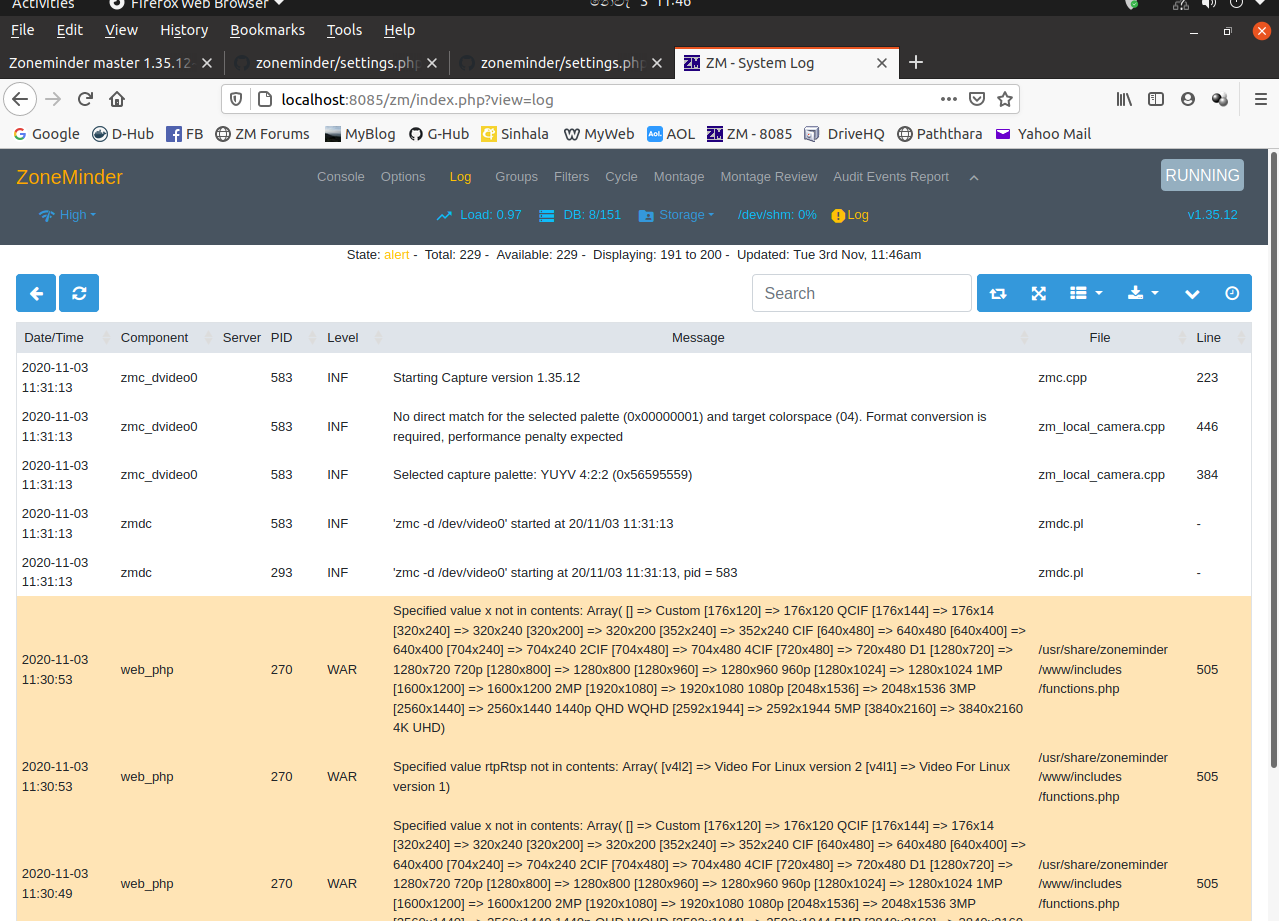Click the yellow alert Log link
The height and width of the screenshot is (921, 1279).
coord(850,215)
